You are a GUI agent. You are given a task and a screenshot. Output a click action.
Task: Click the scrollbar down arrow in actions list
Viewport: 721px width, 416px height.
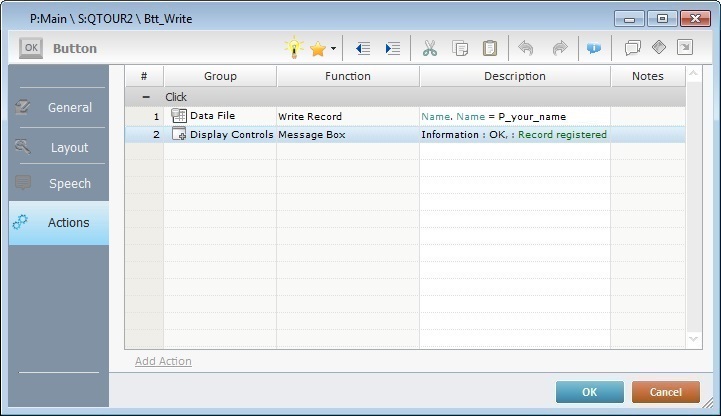pos(695,340)
